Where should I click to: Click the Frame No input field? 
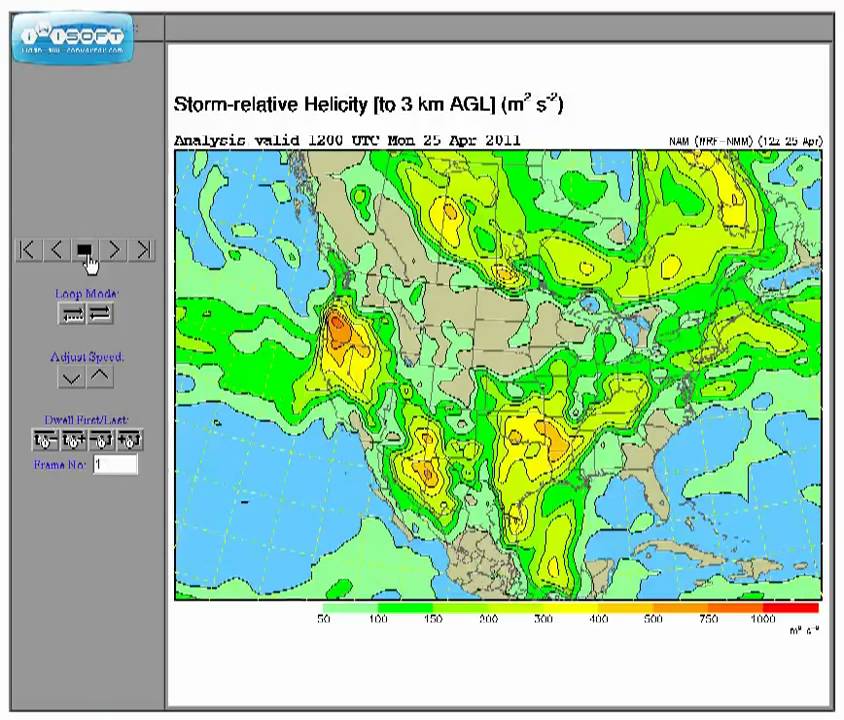coord(115,464)
